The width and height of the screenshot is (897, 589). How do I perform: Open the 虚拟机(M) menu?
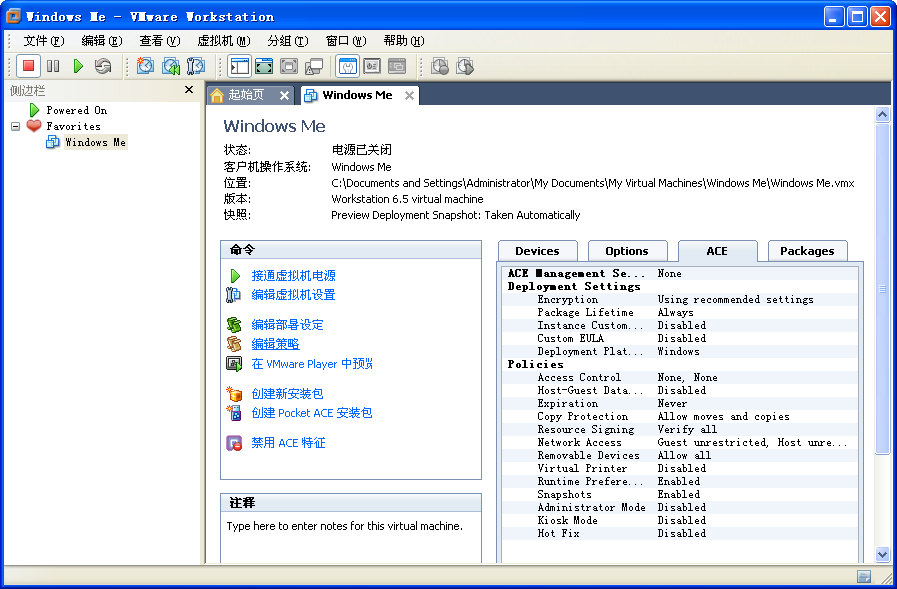224,41
